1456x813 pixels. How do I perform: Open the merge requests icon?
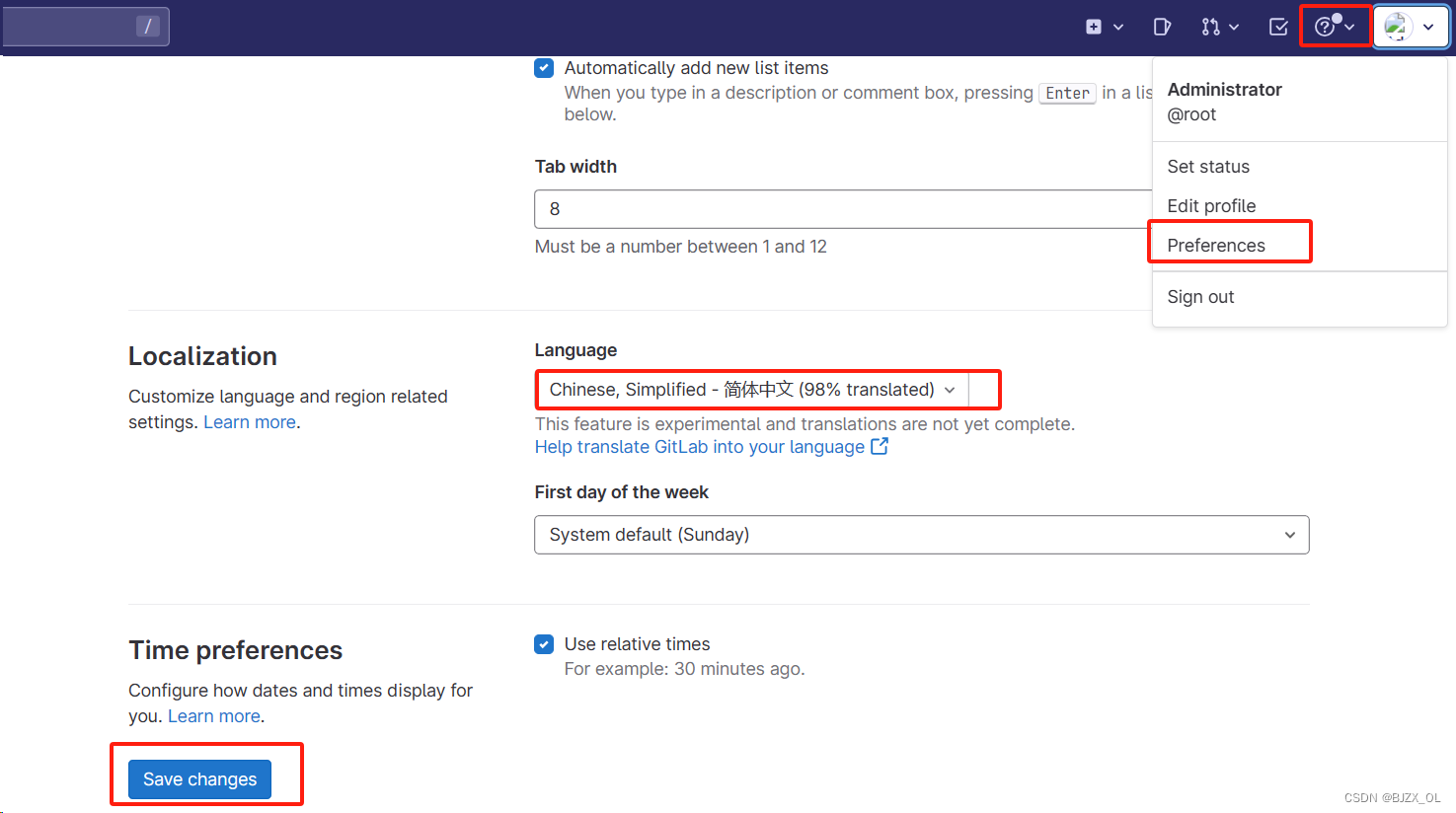(1210, 27)
